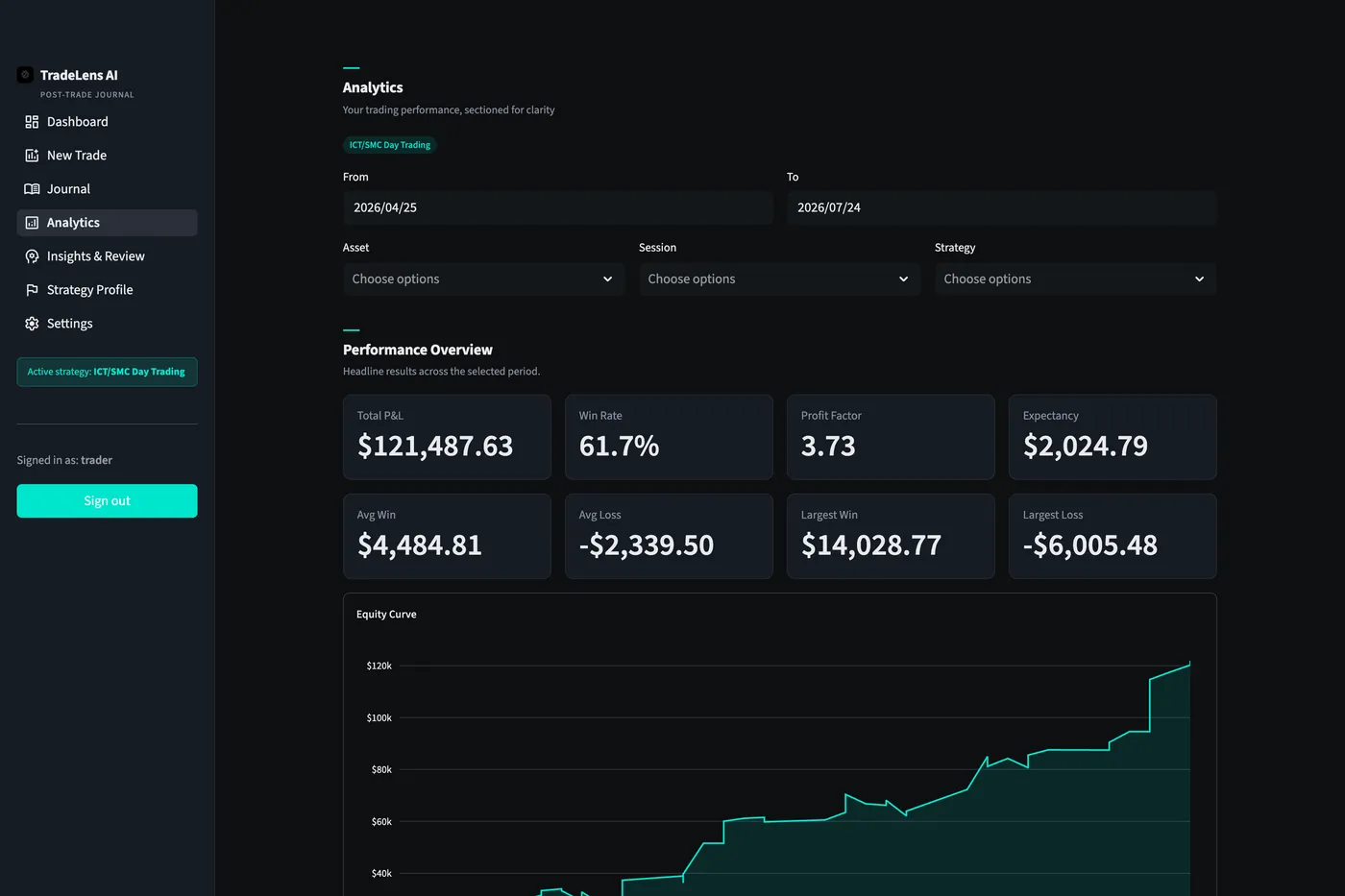Click the Largest Win value $14,028.77
The image size is (1345, 896).
pyautogui.click(x=871, y=545)
